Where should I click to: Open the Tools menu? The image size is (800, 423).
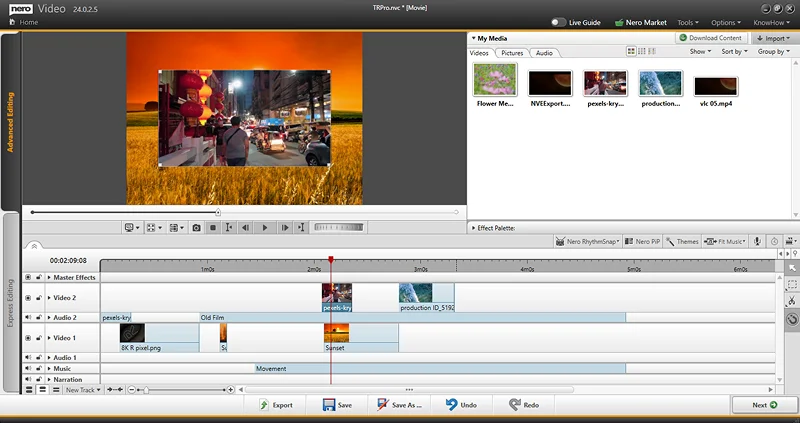coord(688,22)
